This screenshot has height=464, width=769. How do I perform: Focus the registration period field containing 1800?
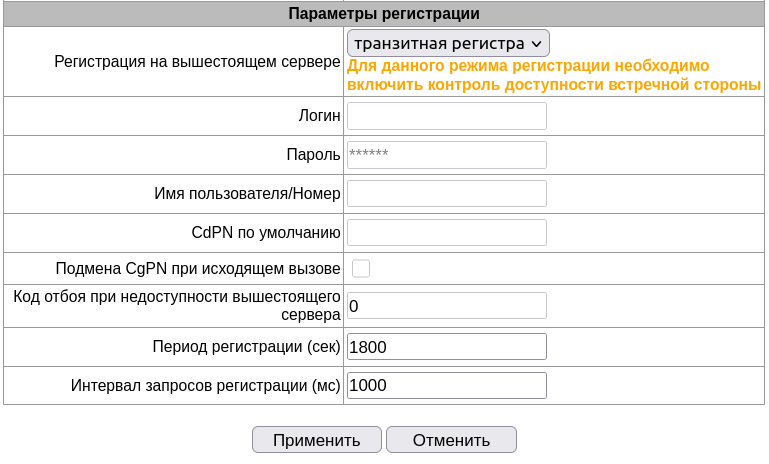click(446, 347)
